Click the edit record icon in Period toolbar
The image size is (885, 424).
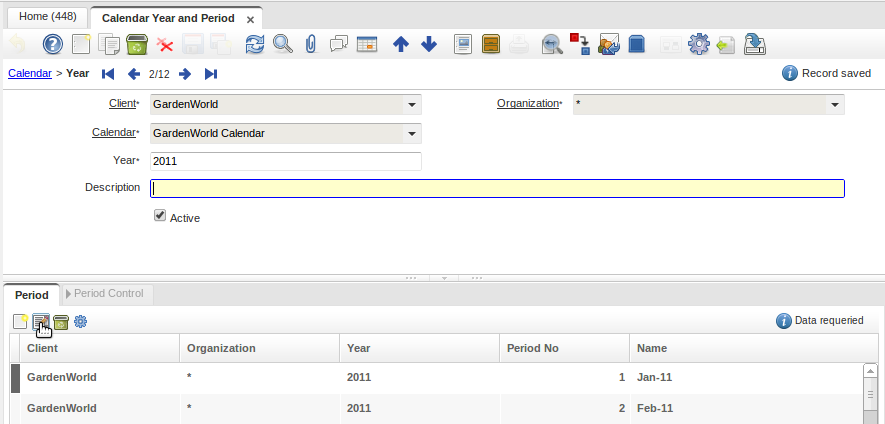tap(41, 321)
